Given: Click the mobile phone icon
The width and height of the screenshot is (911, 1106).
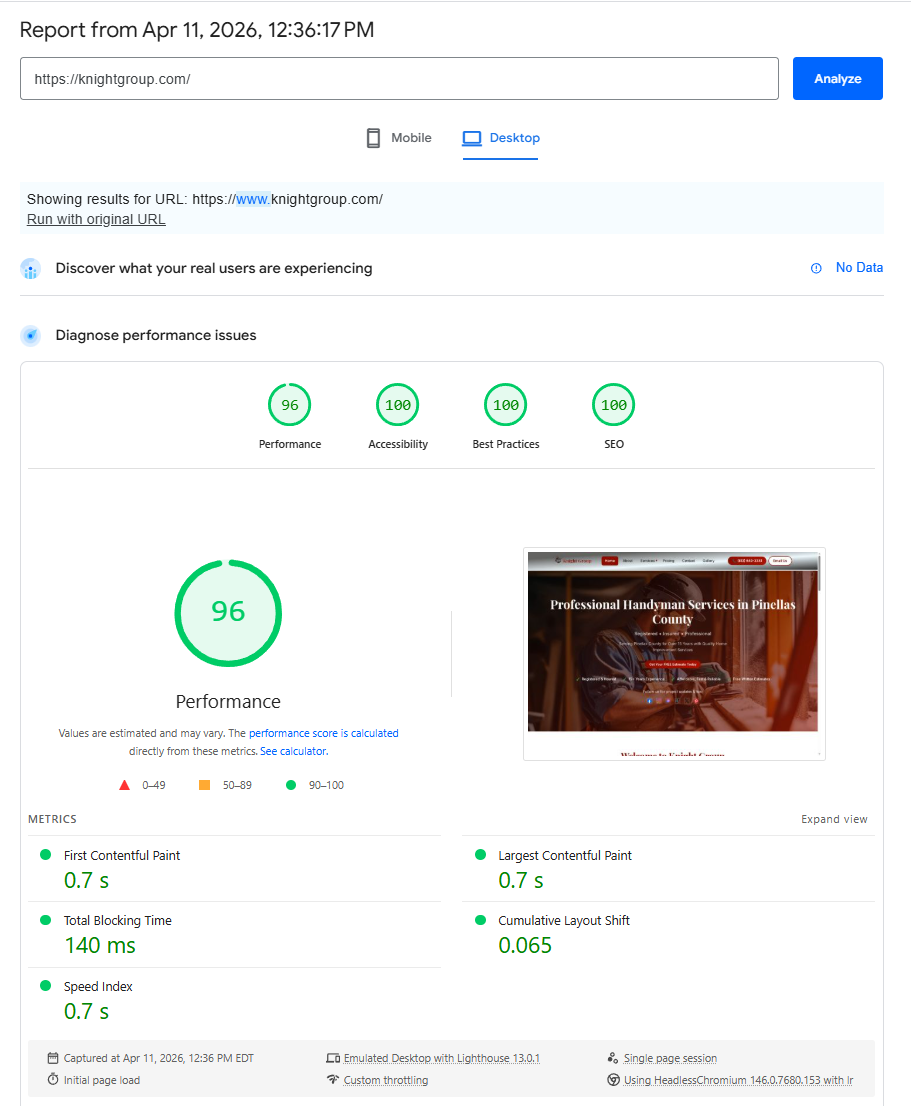Looking at the screenshot, I should click(374, 137).
